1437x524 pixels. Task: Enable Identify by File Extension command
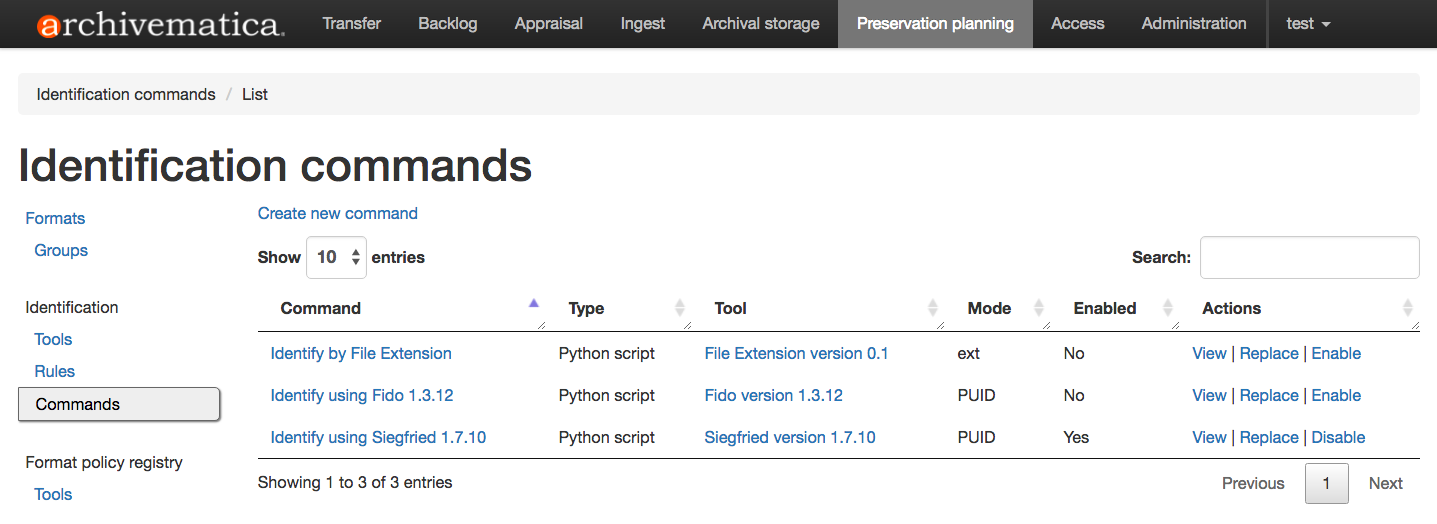(1336, 353)
